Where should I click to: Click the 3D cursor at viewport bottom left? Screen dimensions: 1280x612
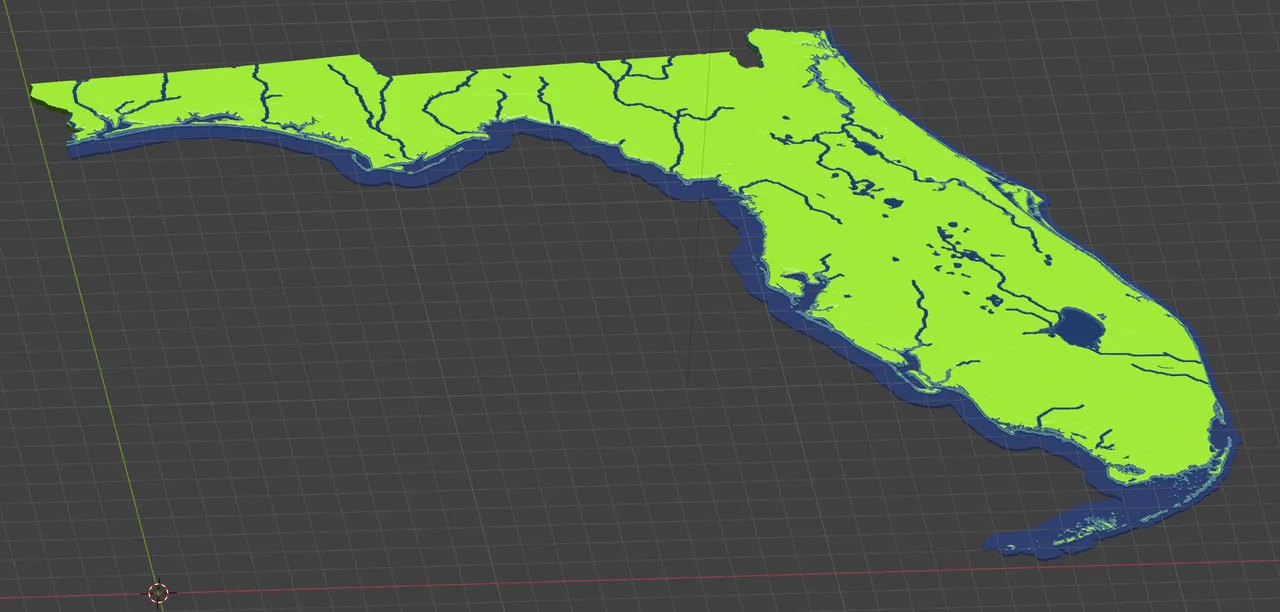(x=158, y=593)
